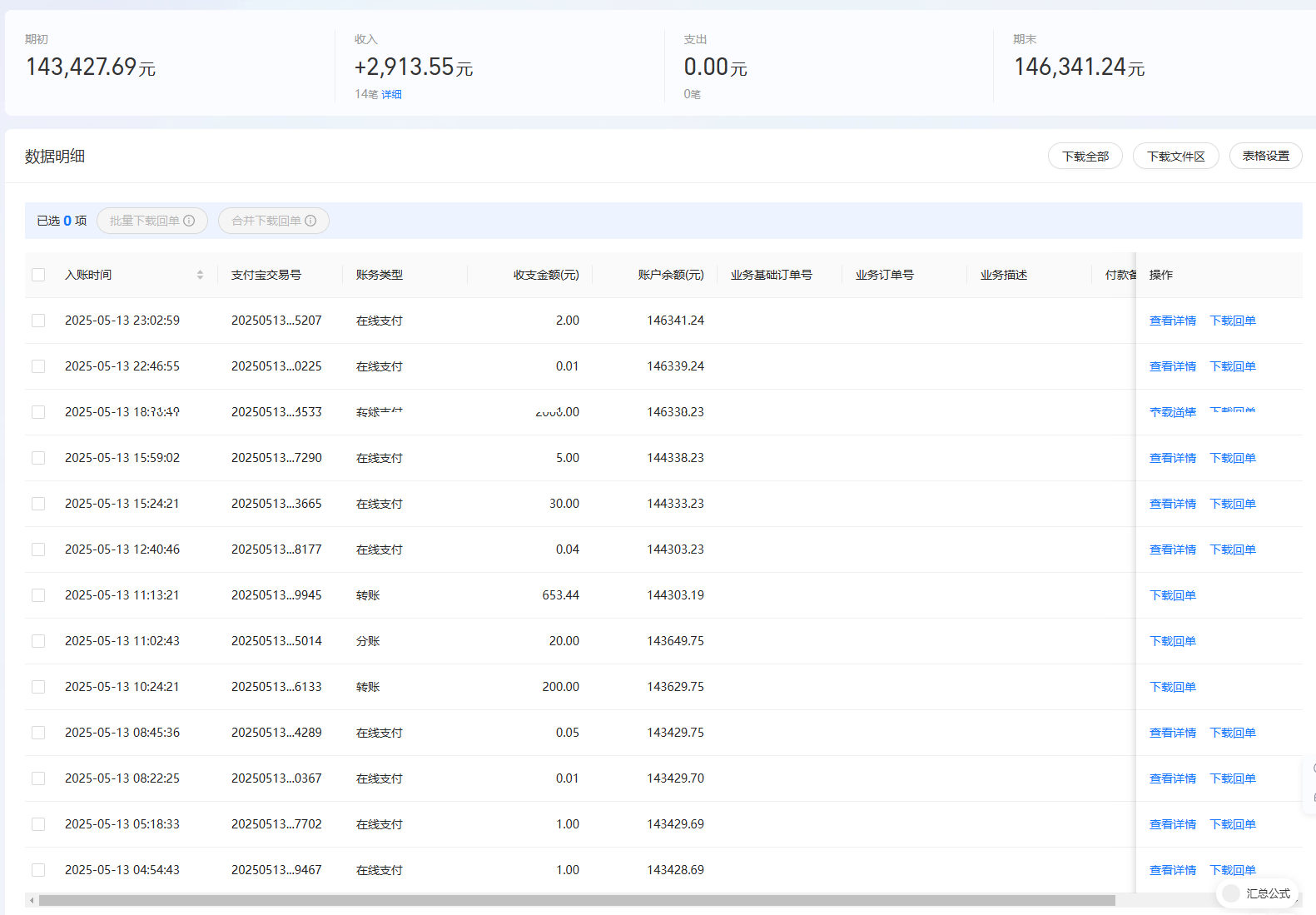Check the row 2025-05-13 12:40:46
1316x915 pixels.
pyautogui.click(x=38, y=549)
